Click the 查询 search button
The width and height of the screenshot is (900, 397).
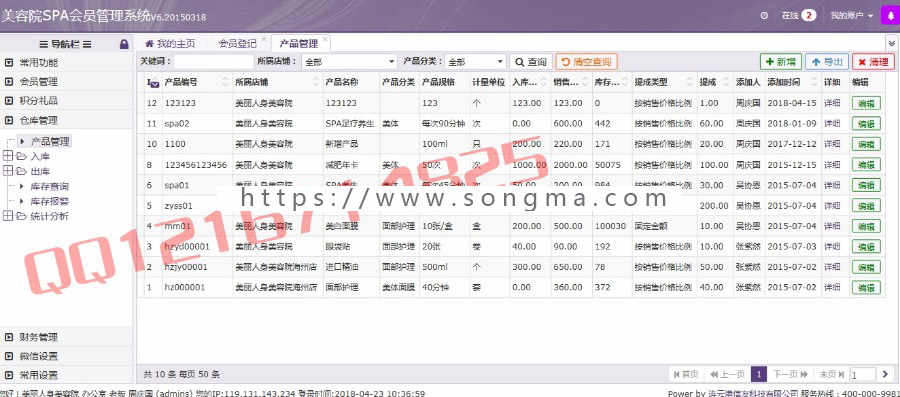tap(531, 62)
